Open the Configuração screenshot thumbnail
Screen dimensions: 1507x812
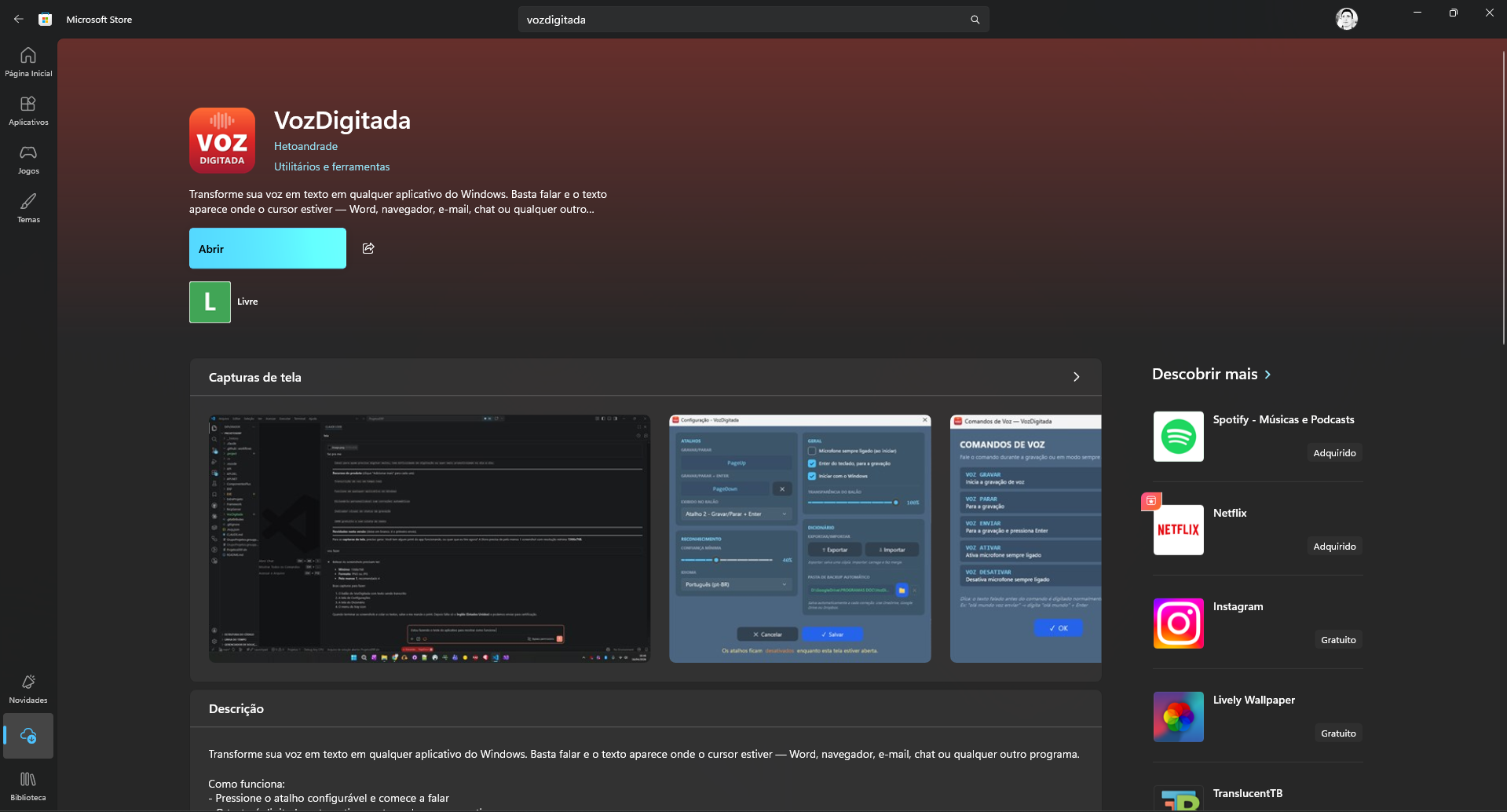[x=800, y=539]
